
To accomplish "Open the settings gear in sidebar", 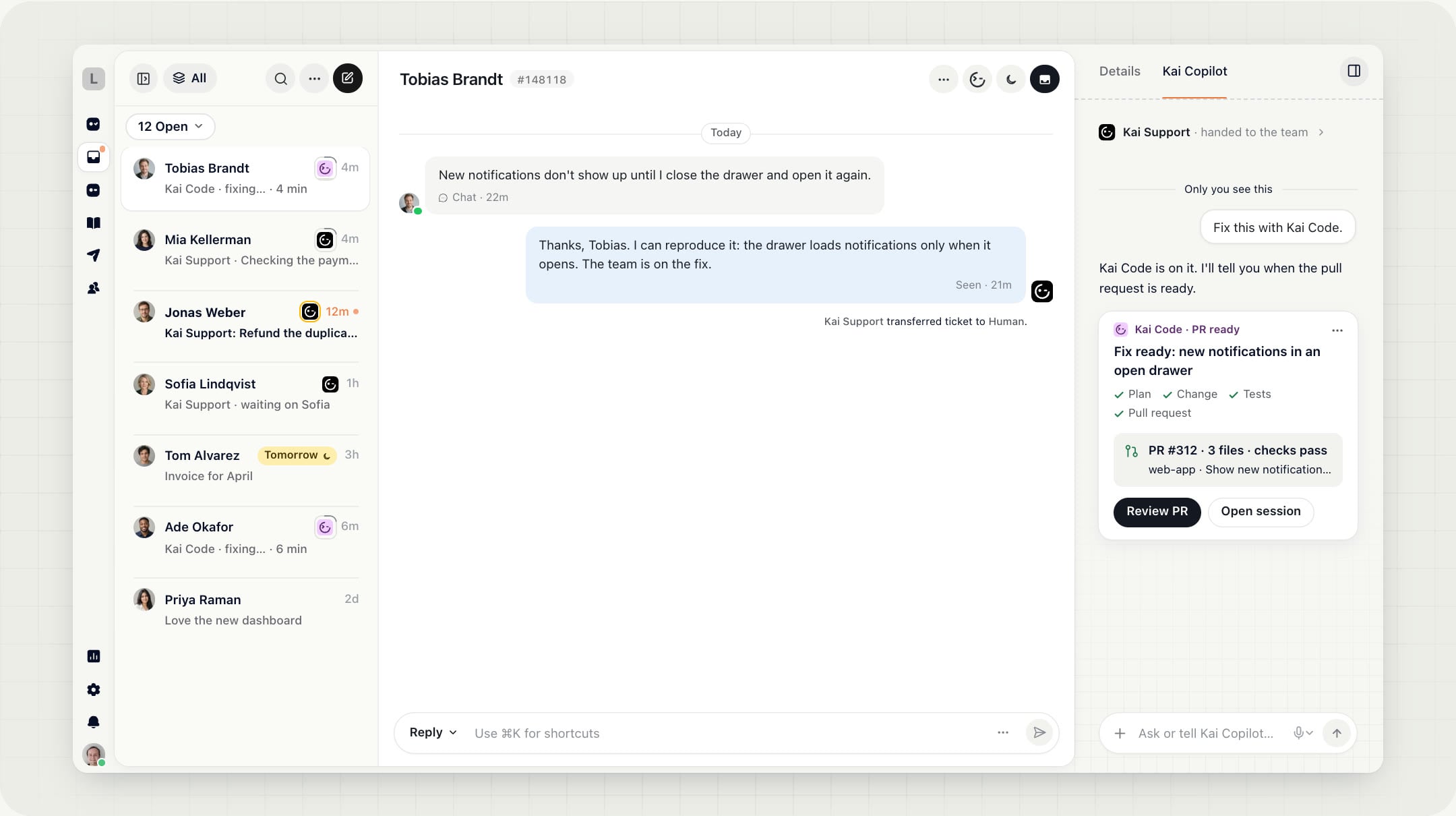I will click(94, 689).
